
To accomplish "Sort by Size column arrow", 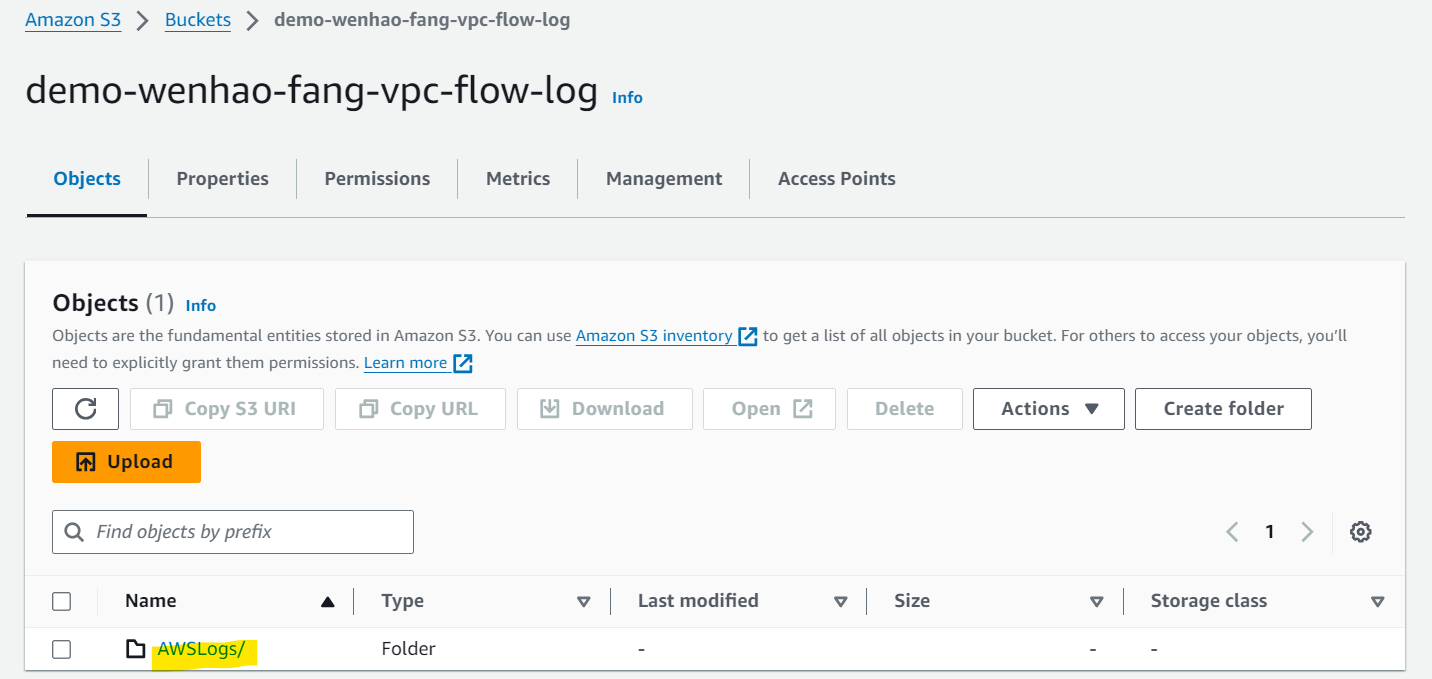I will [x=1097, y=602].
